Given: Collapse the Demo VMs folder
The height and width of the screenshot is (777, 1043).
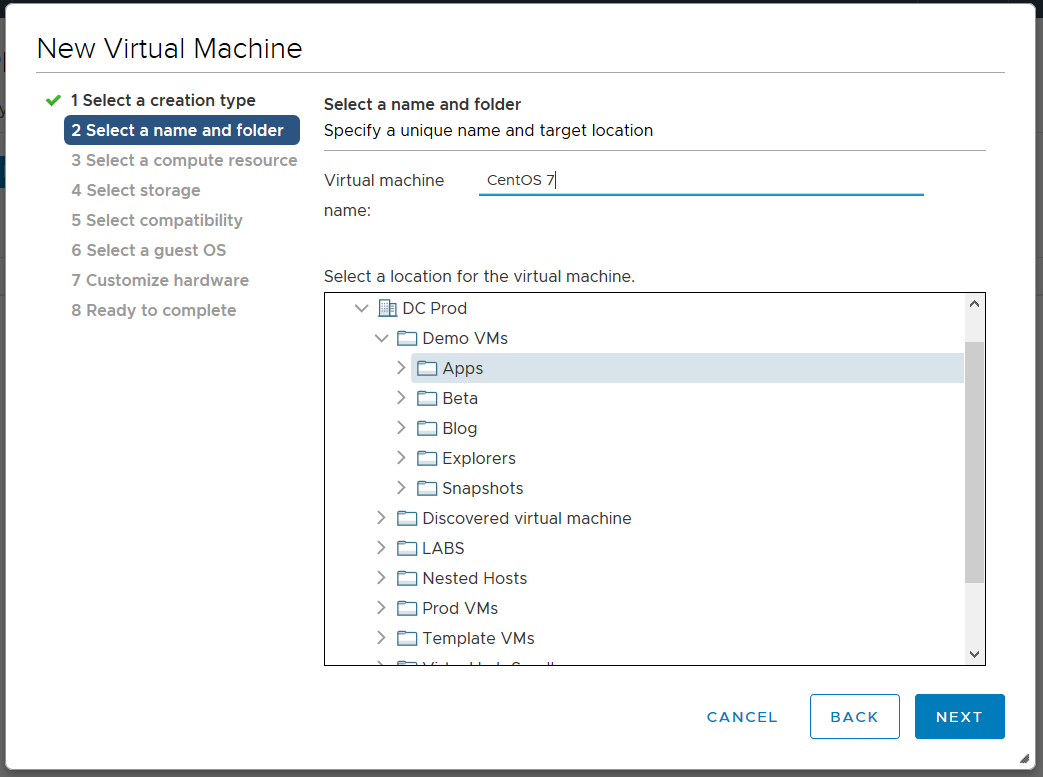Looking at the screenshot, I should (x=381, y=338).
